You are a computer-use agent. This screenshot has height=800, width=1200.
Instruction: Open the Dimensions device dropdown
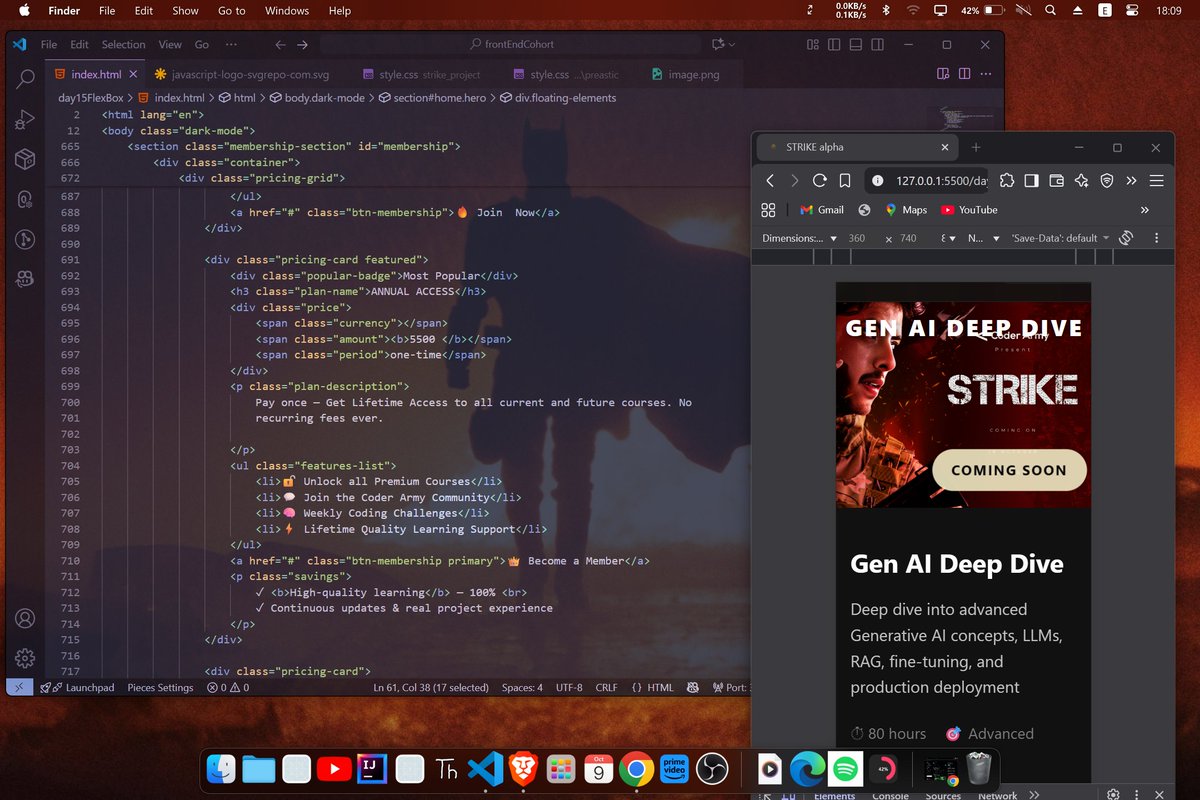[799, 238]
